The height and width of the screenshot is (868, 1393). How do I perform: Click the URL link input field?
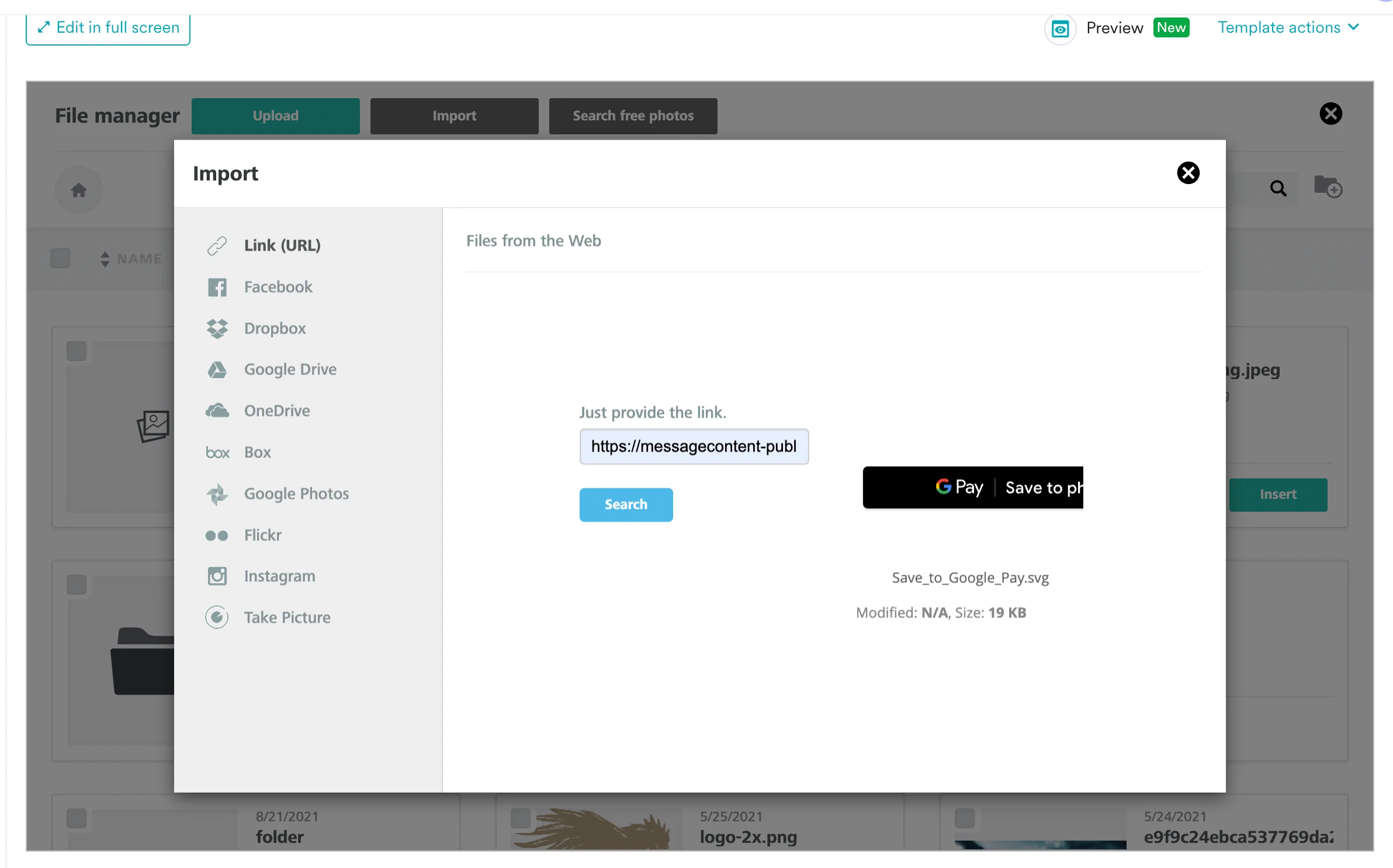(694, 447)
